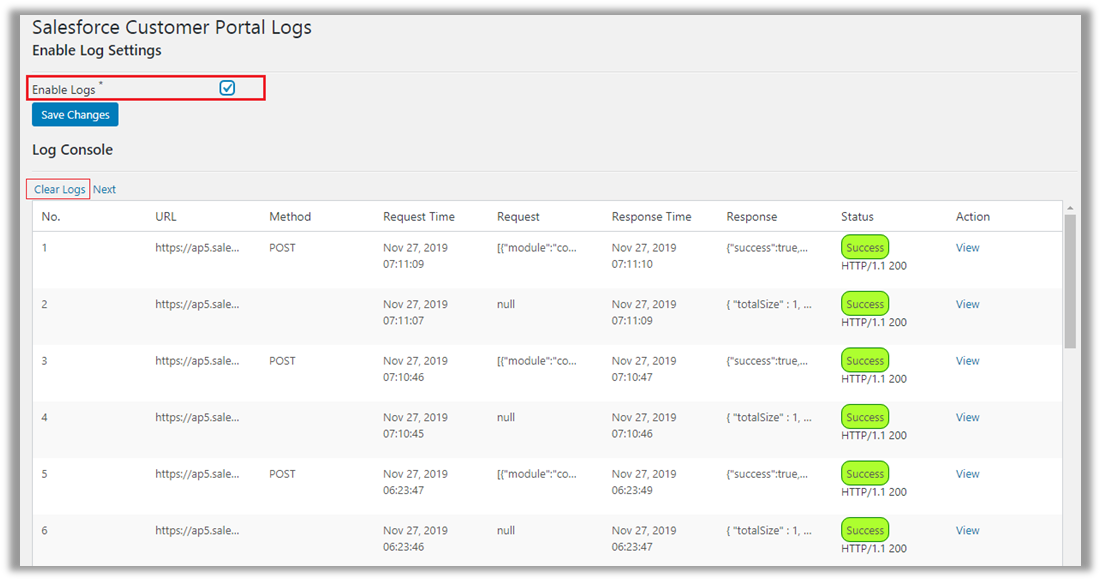Click the log table vertical scrollbar thumb

(1070, 280)
